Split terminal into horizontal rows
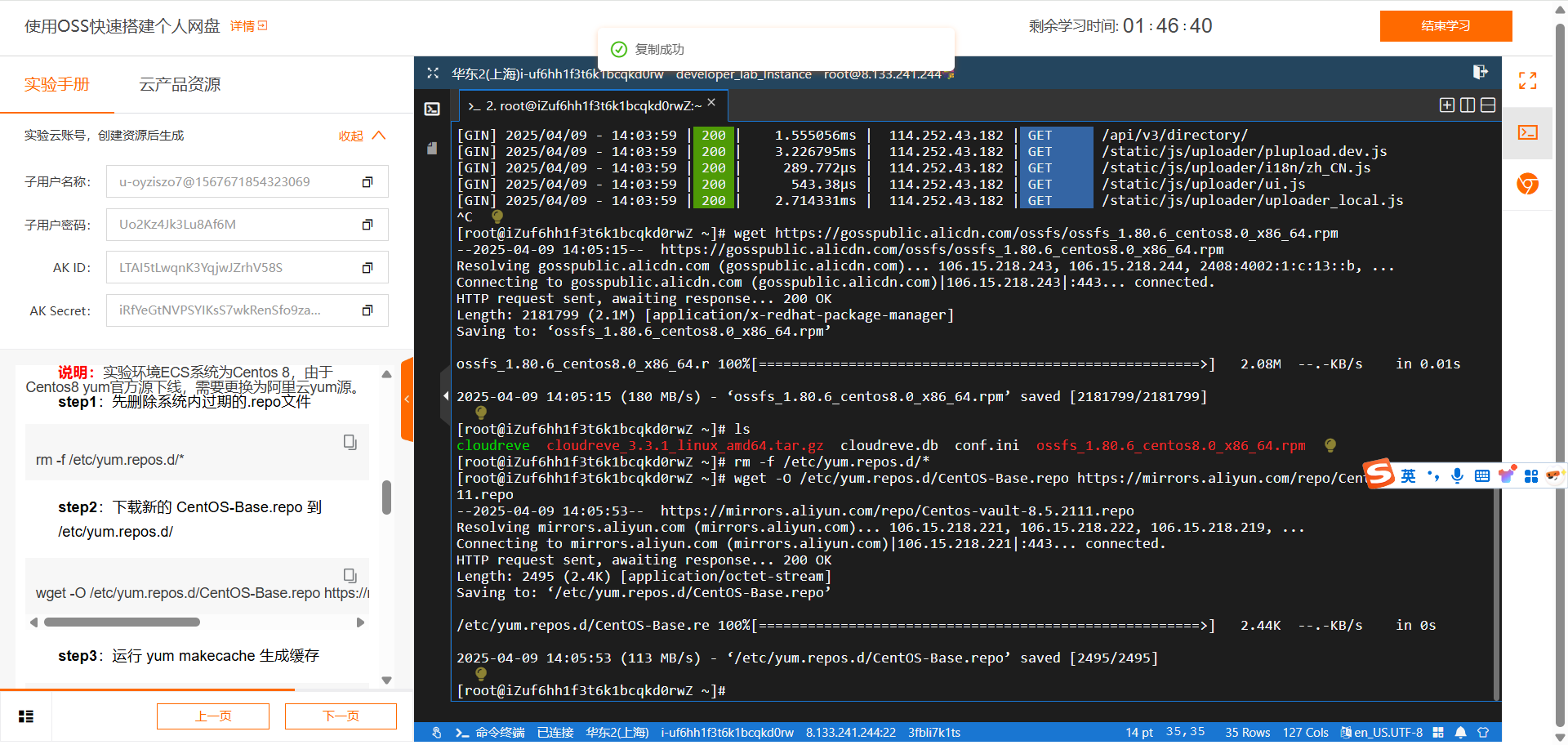Viewport: 1568px width, 745px height. (1488, 105)
